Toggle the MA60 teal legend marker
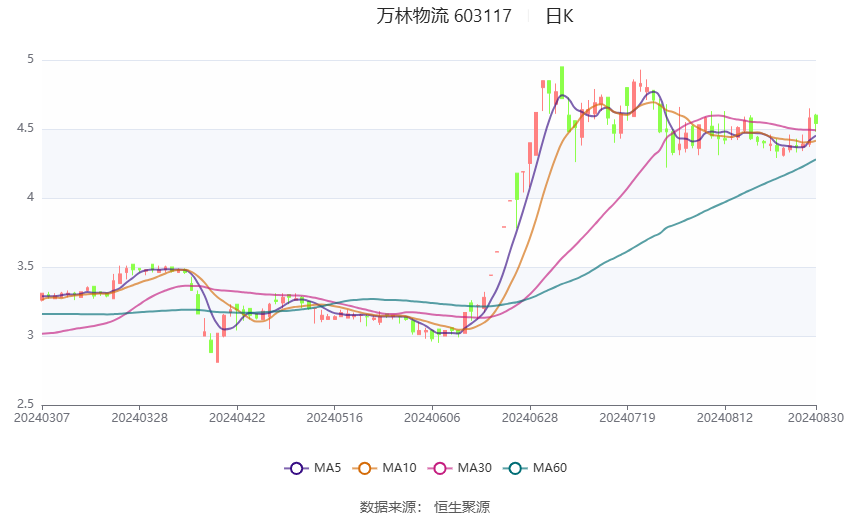This screenshot has height=517, width=850. [515, 468]
